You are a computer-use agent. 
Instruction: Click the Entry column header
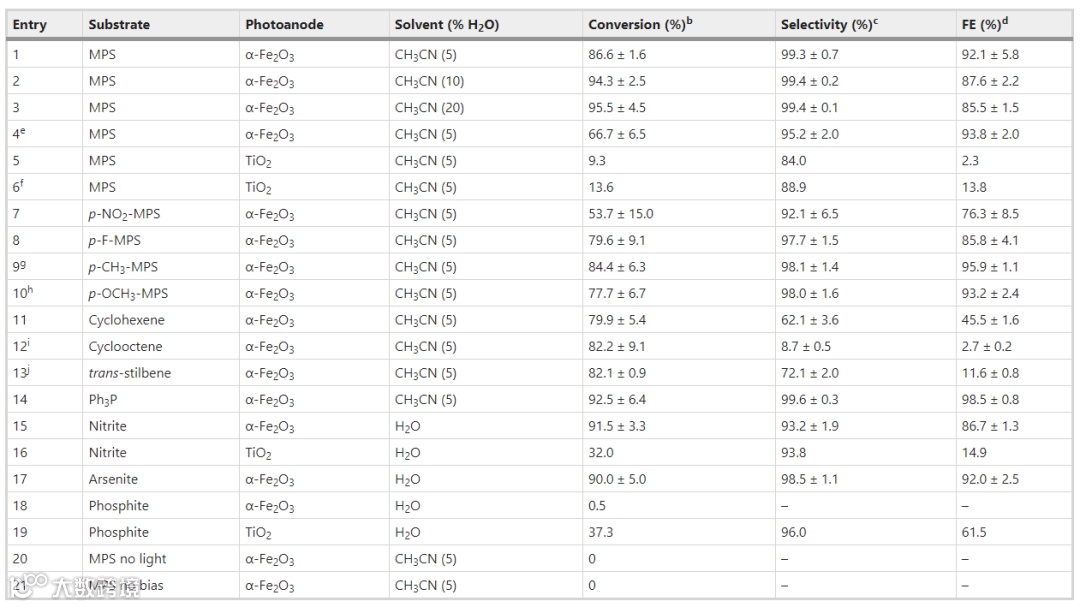30,25
